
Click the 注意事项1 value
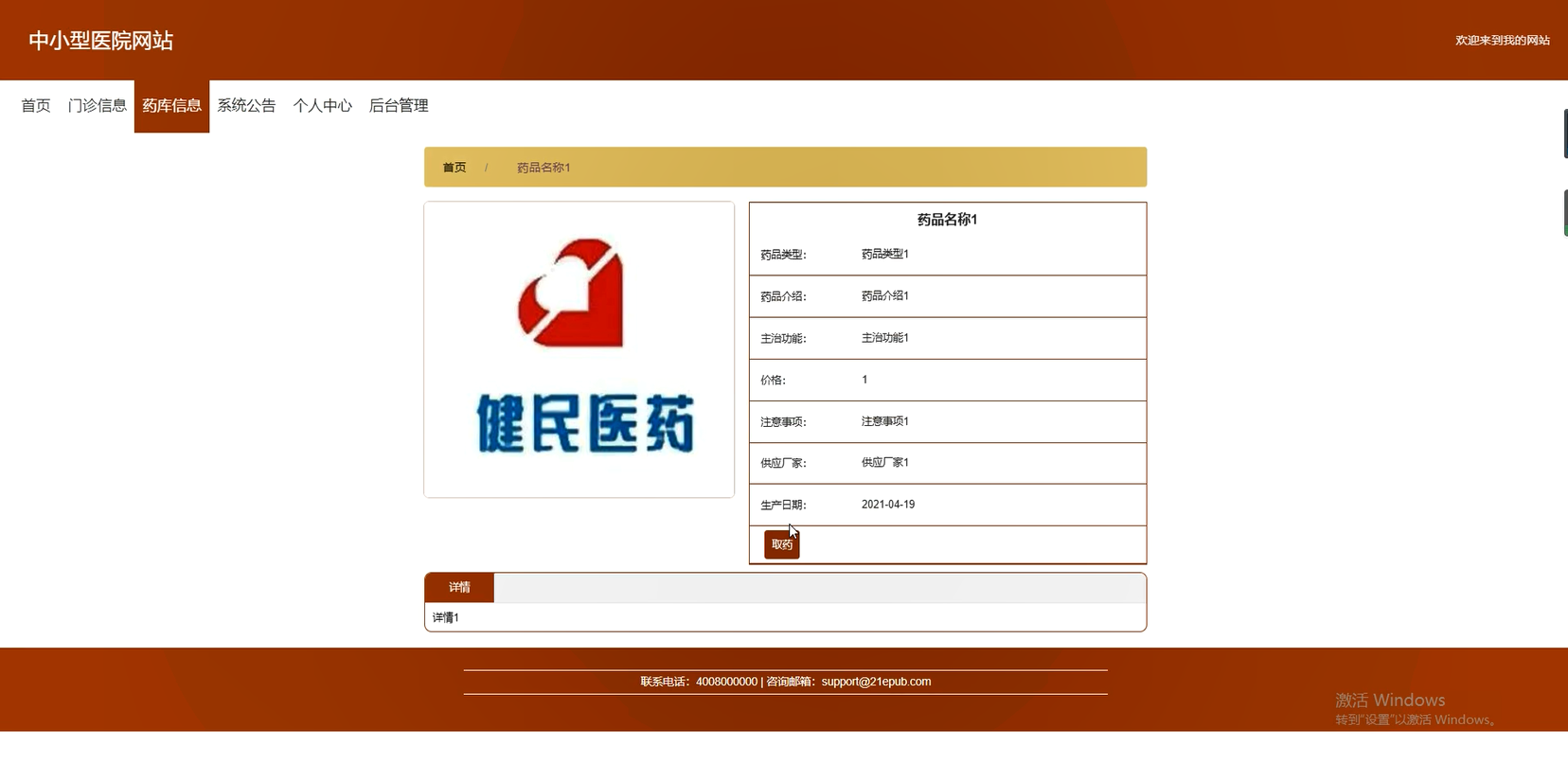tap(885, 421)
